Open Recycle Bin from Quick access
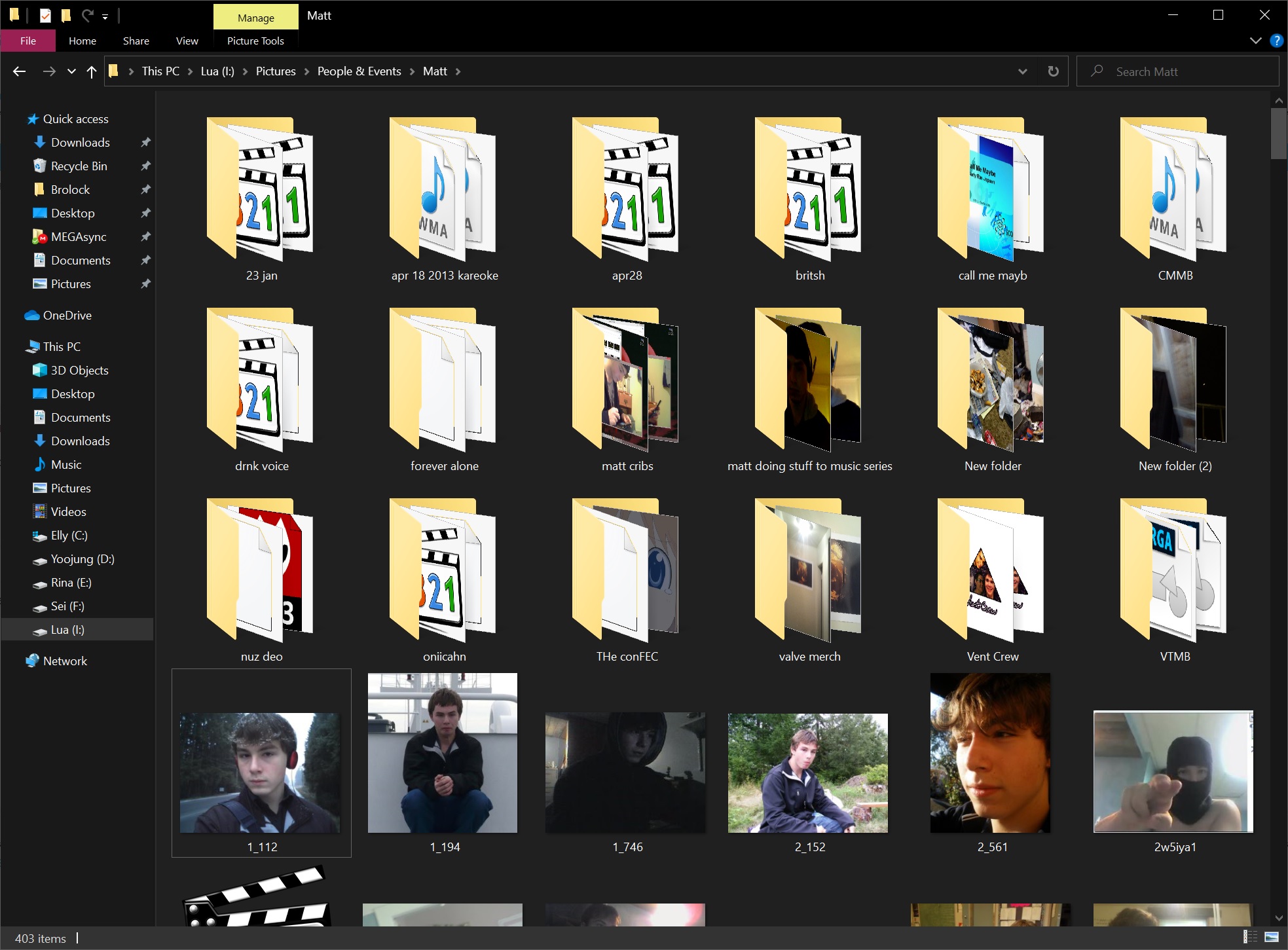This screenshot has height=950, width=1288. 79,166
